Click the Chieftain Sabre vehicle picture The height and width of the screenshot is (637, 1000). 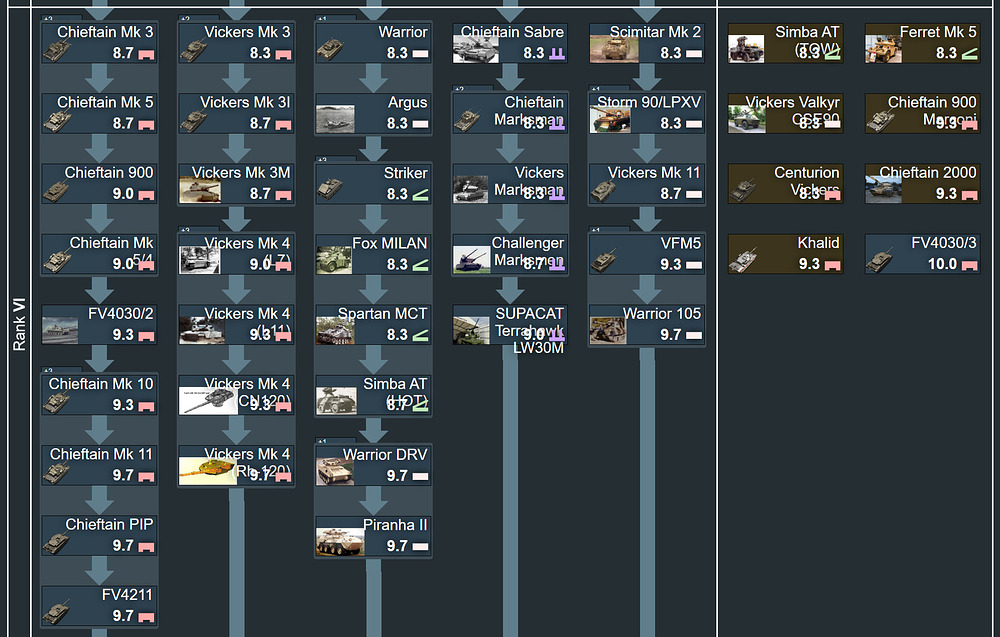click(475, 48)
